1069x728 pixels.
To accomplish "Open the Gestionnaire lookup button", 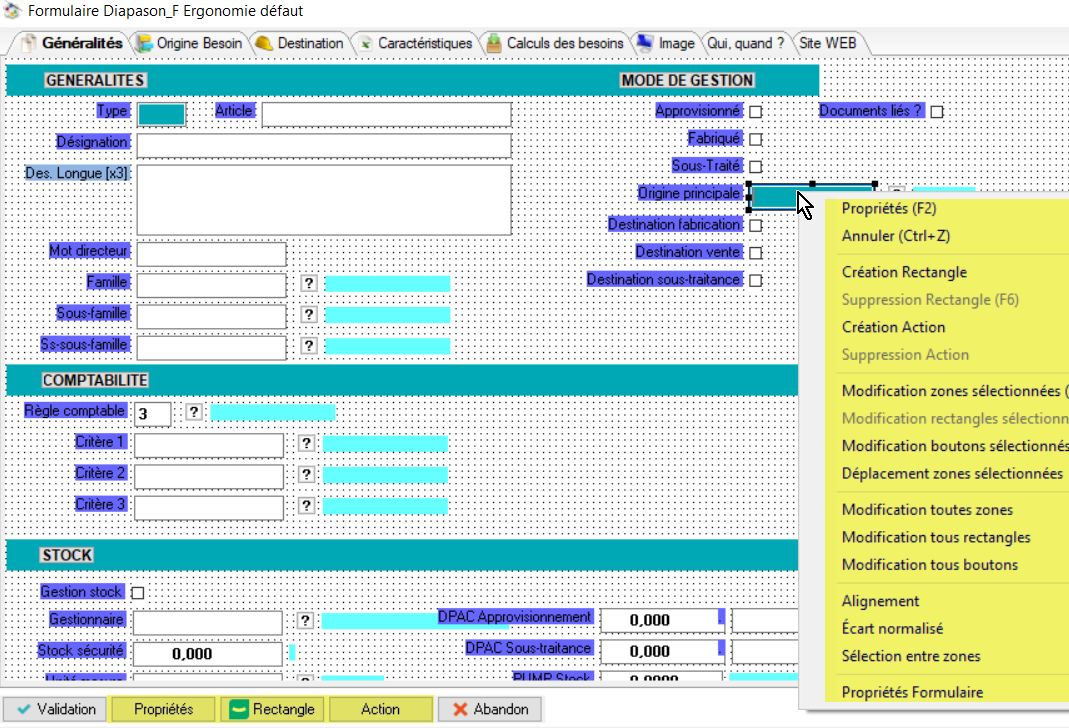I will pos(307,622).
